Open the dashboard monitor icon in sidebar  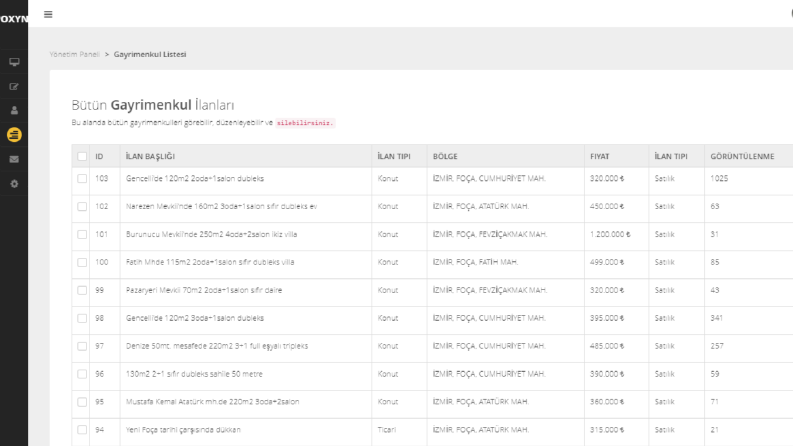pos(14,62)
